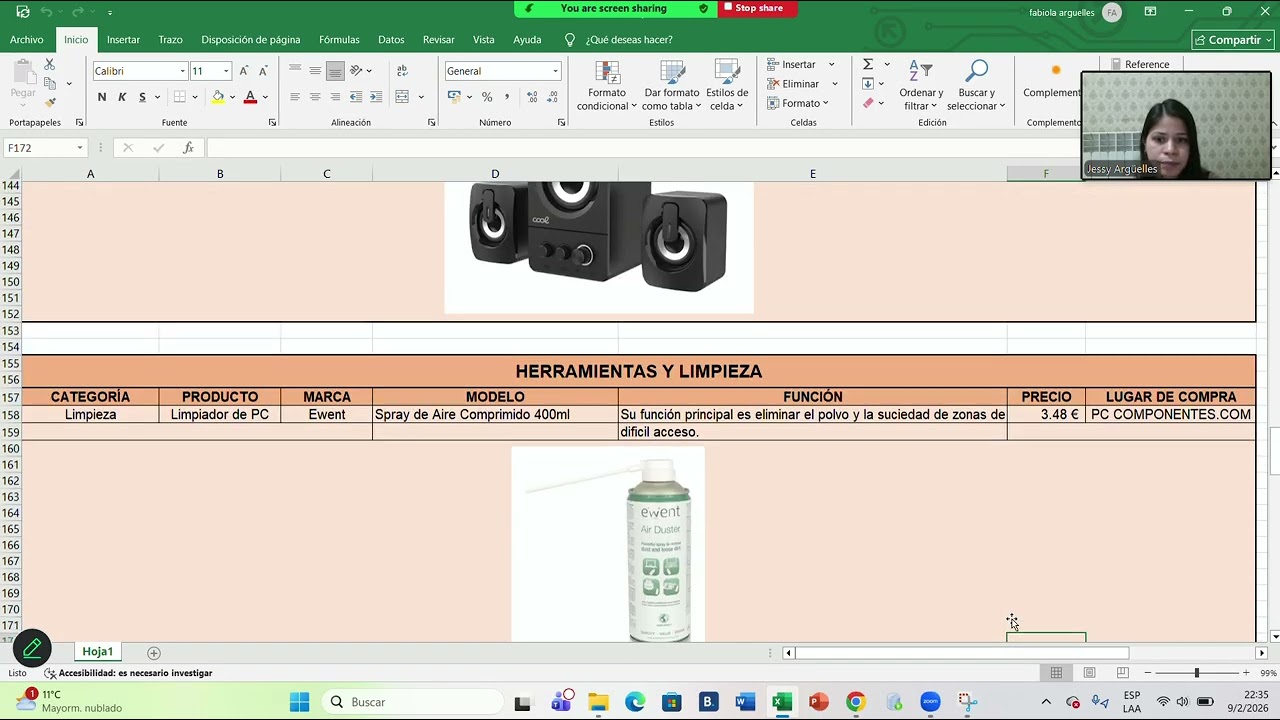Set vertical align middle
Image resolution: width=1280 pixels, height=720 pixels.
tap(315, 71)
